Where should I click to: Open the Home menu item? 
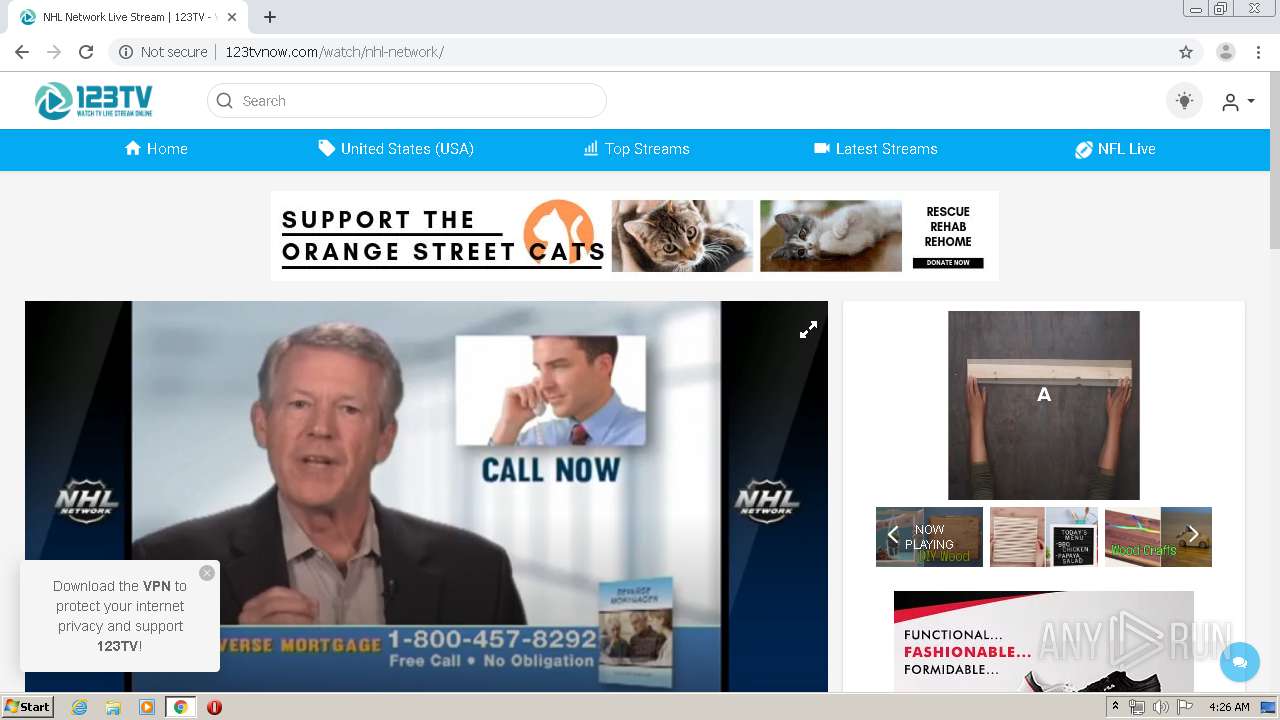156,149
